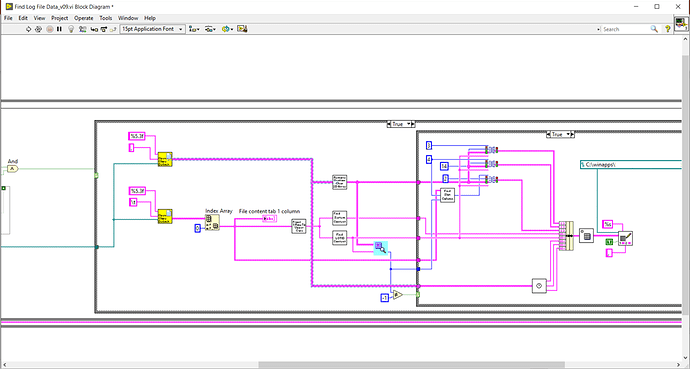690x369 pixels.
Task: Click the context help question mark
Action: click(x=668, y=29)
